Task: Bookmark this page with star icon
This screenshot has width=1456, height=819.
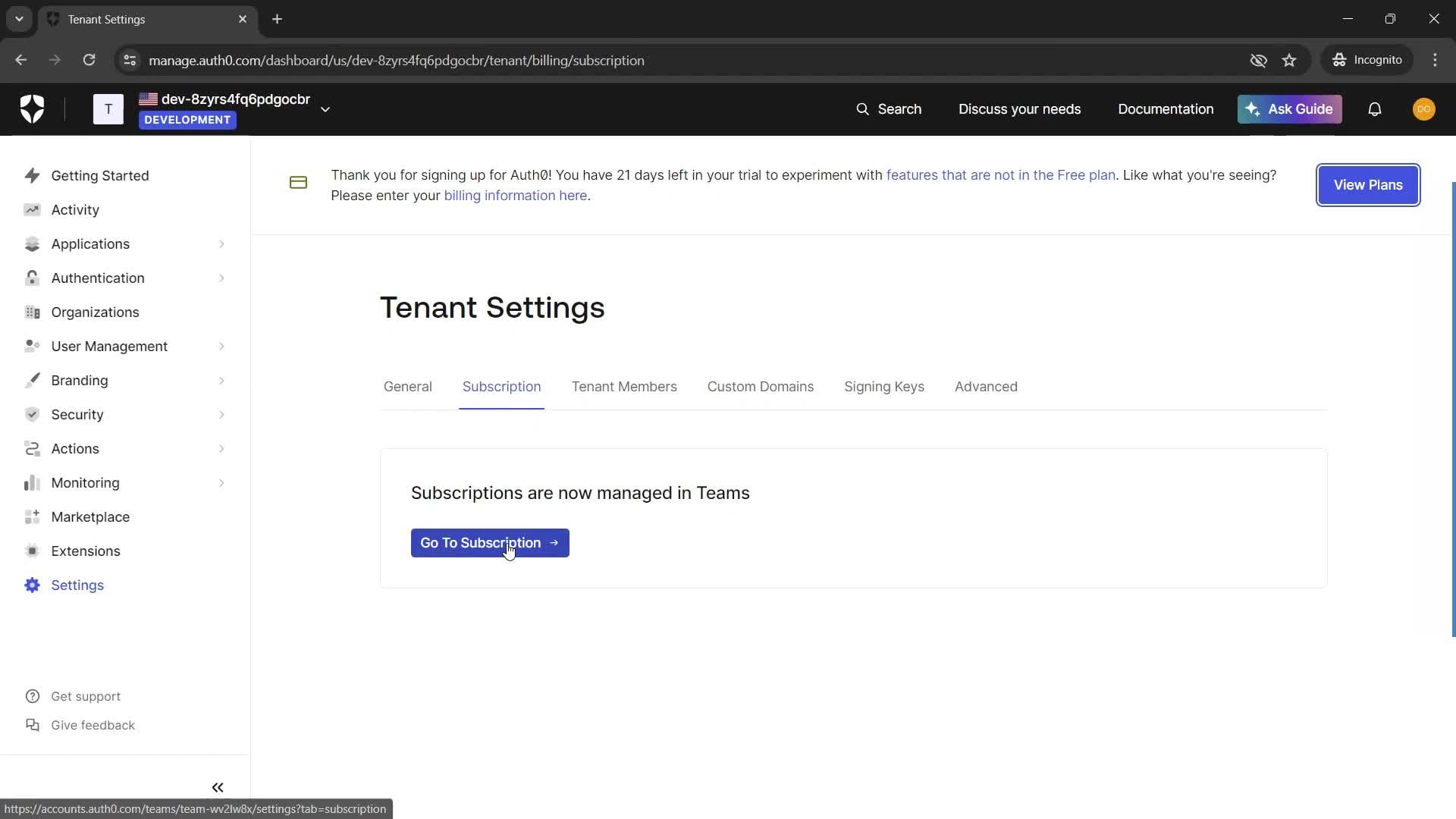Action: [x=1289, y=60]
